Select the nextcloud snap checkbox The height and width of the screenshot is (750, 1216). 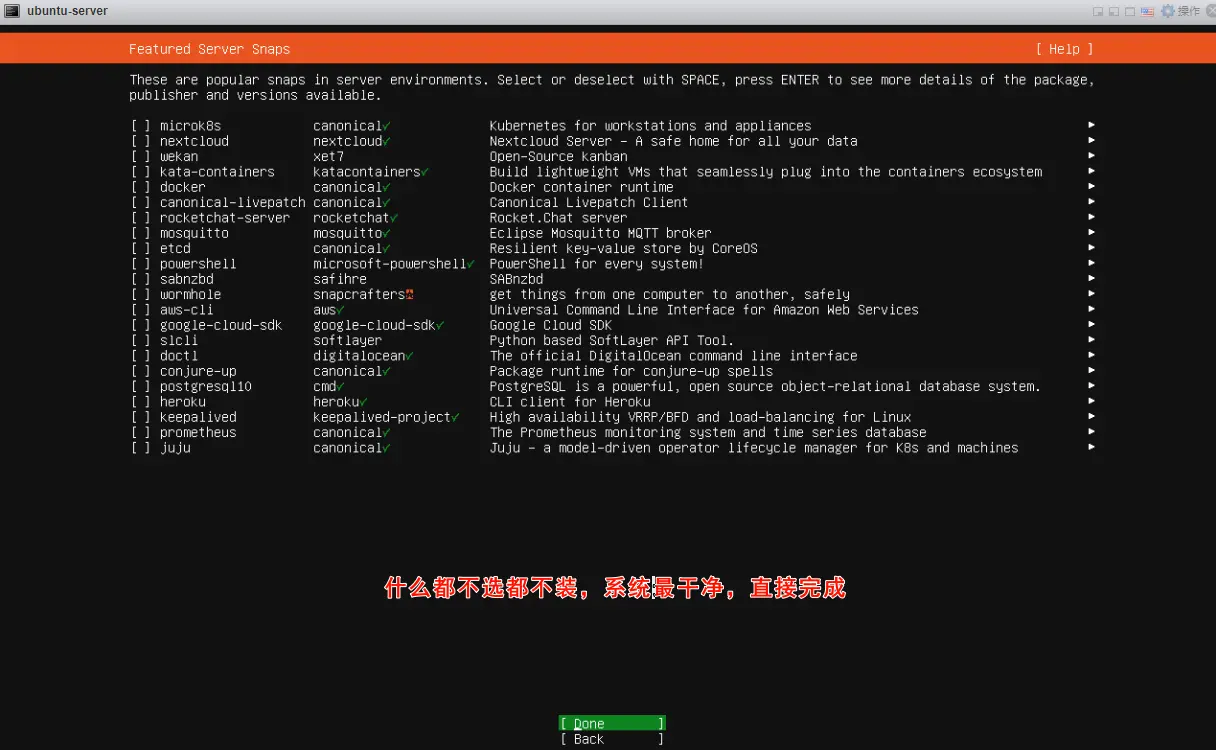(x=141, y=141)
